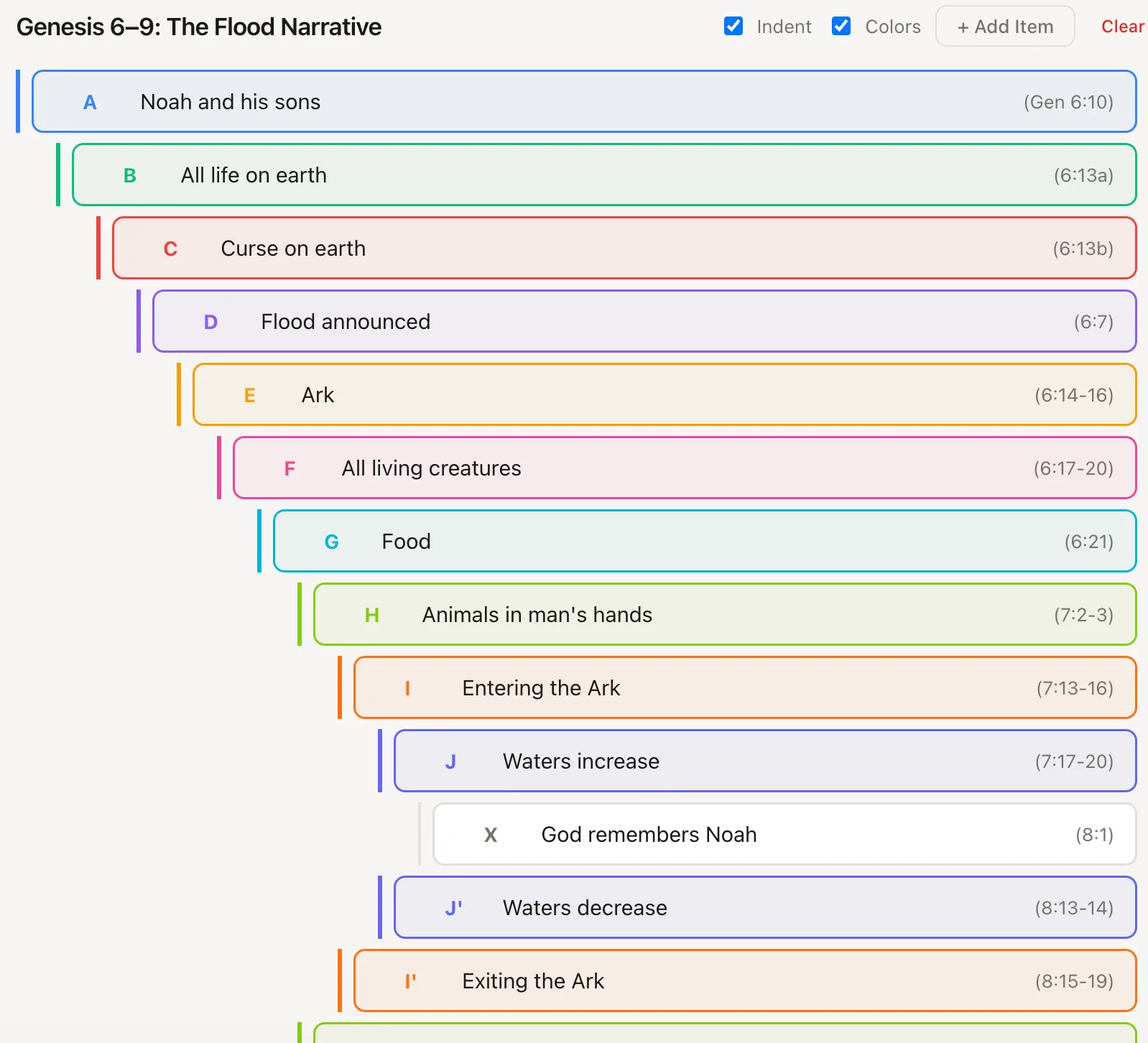Click the gray letter X label
The image size is (1148, 1043).
pos(491,835)
